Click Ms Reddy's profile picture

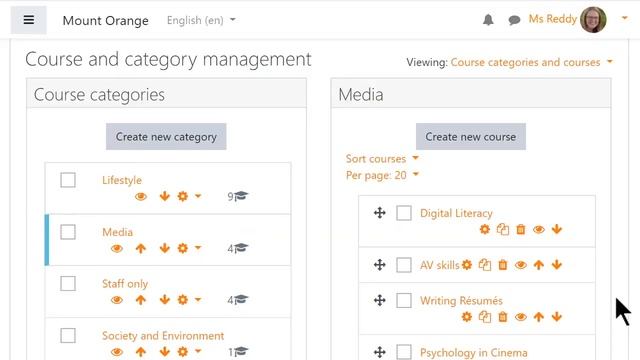tap(593, 19)
